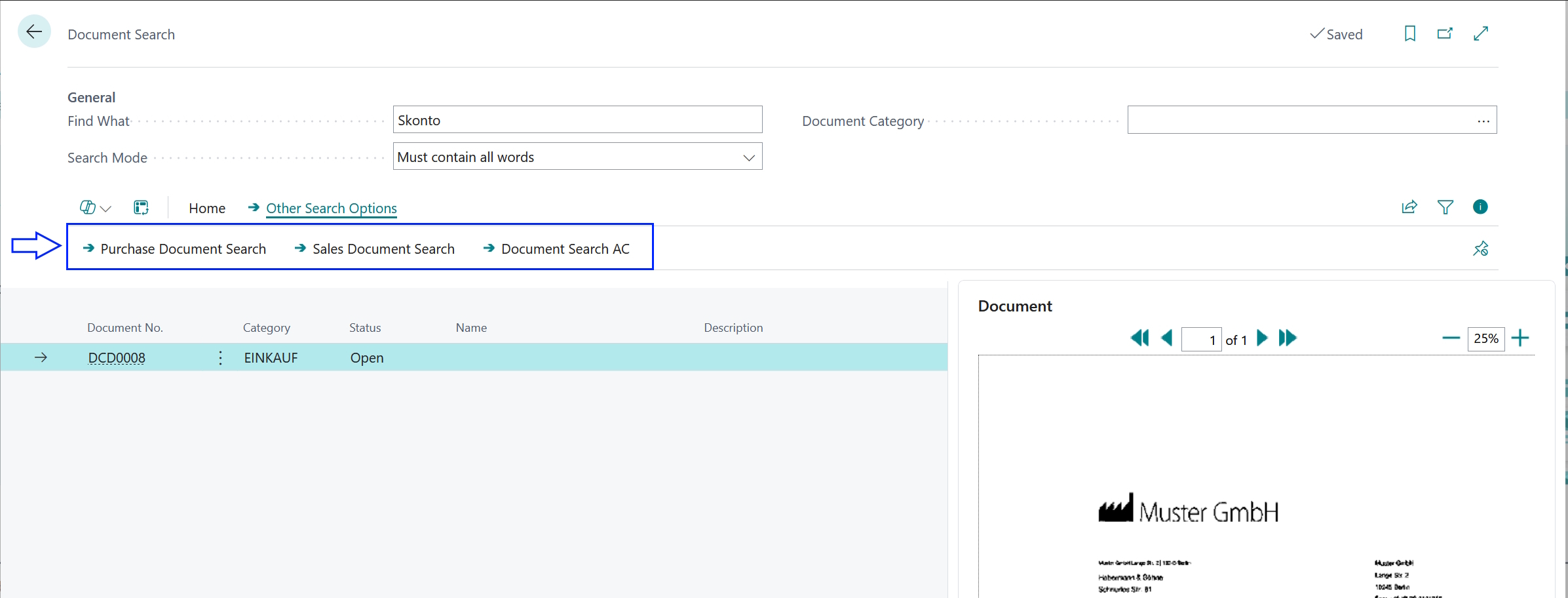Click the share icon above the list
1568x598 pixels.
(1409, 207)
